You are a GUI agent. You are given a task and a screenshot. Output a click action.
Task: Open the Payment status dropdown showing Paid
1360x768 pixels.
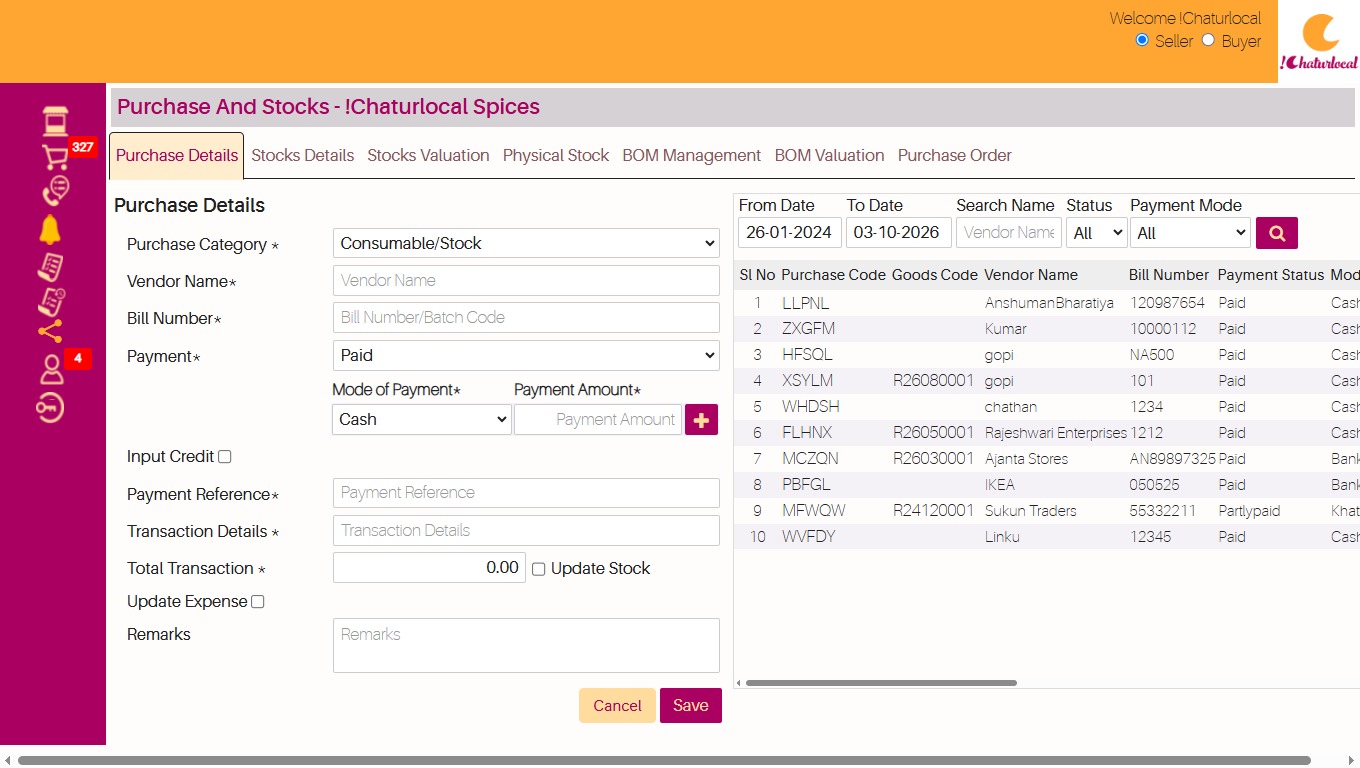click(526, 355)
